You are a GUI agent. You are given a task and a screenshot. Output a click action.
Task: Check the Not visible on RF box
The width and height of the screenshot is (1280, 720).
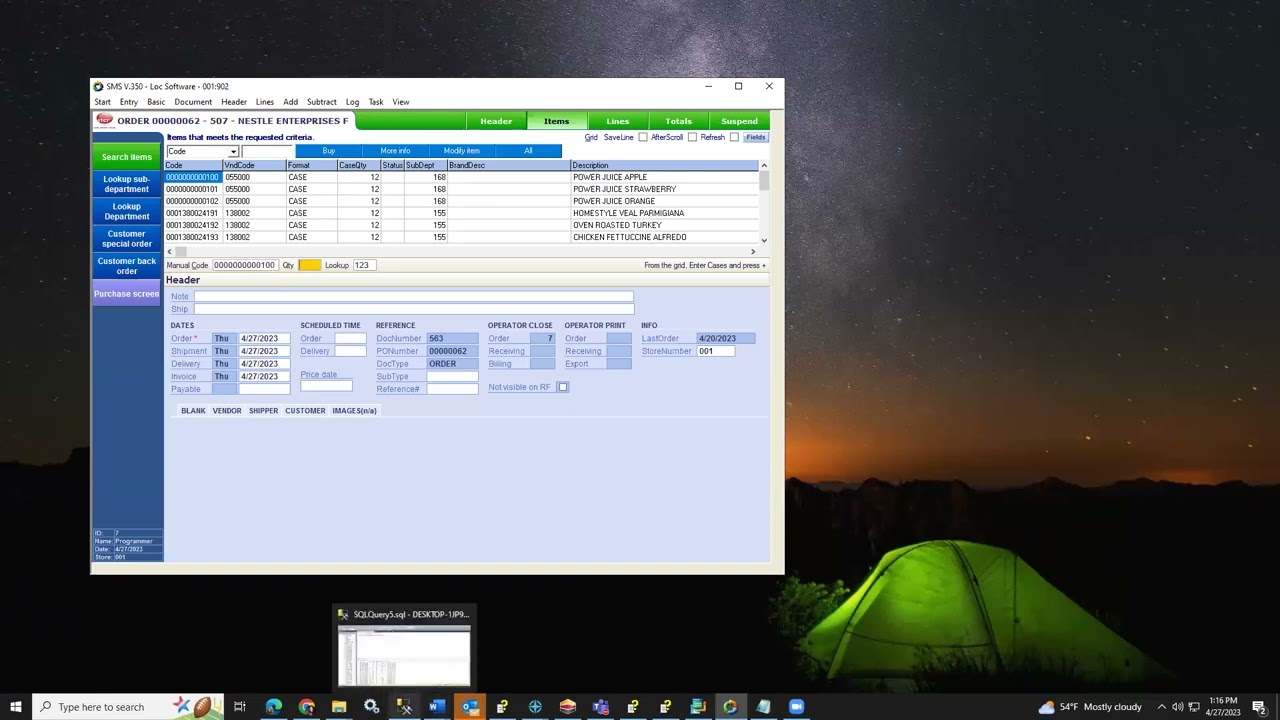pos(563,387)
